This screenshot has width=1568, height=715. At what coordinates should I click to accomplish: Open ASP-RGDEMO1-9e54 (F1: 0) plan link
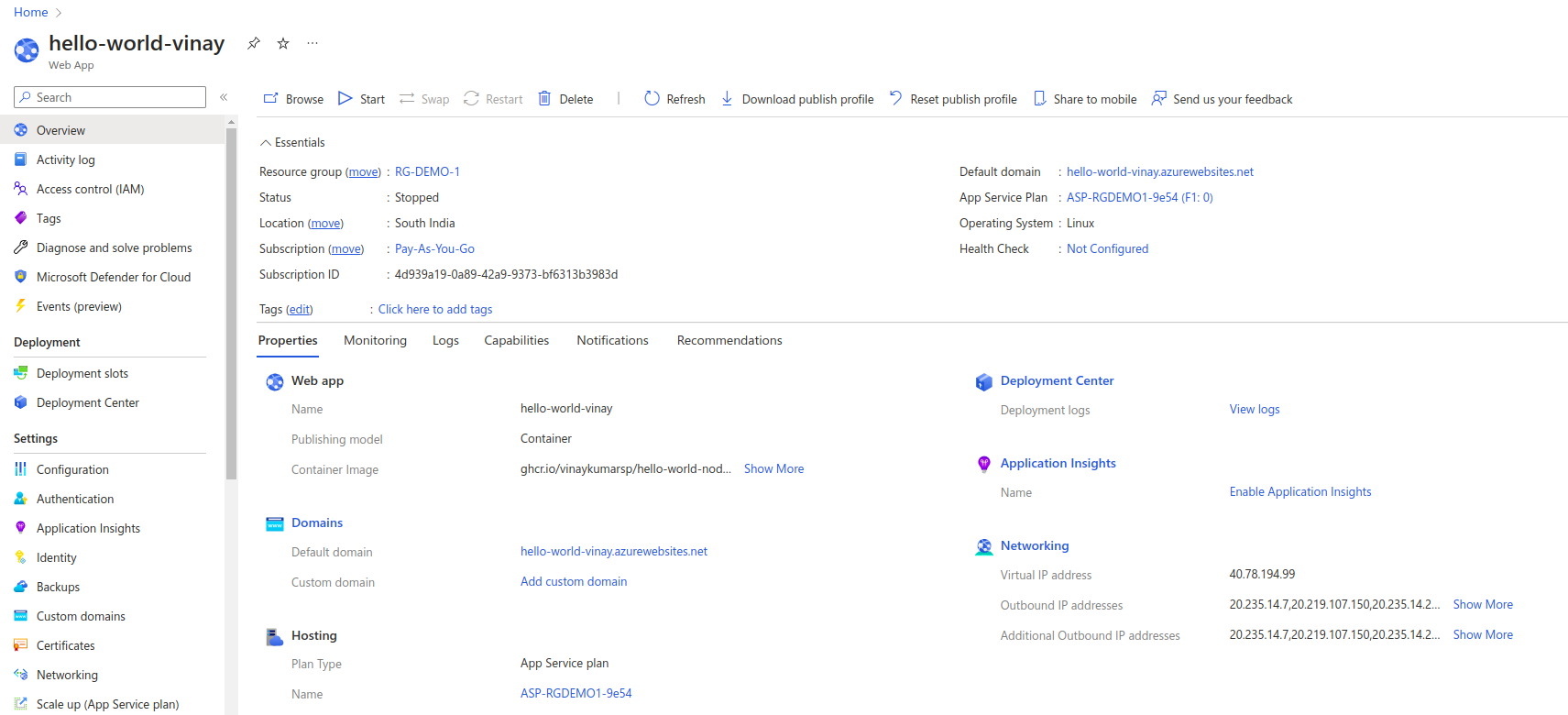pos(1139,197)
